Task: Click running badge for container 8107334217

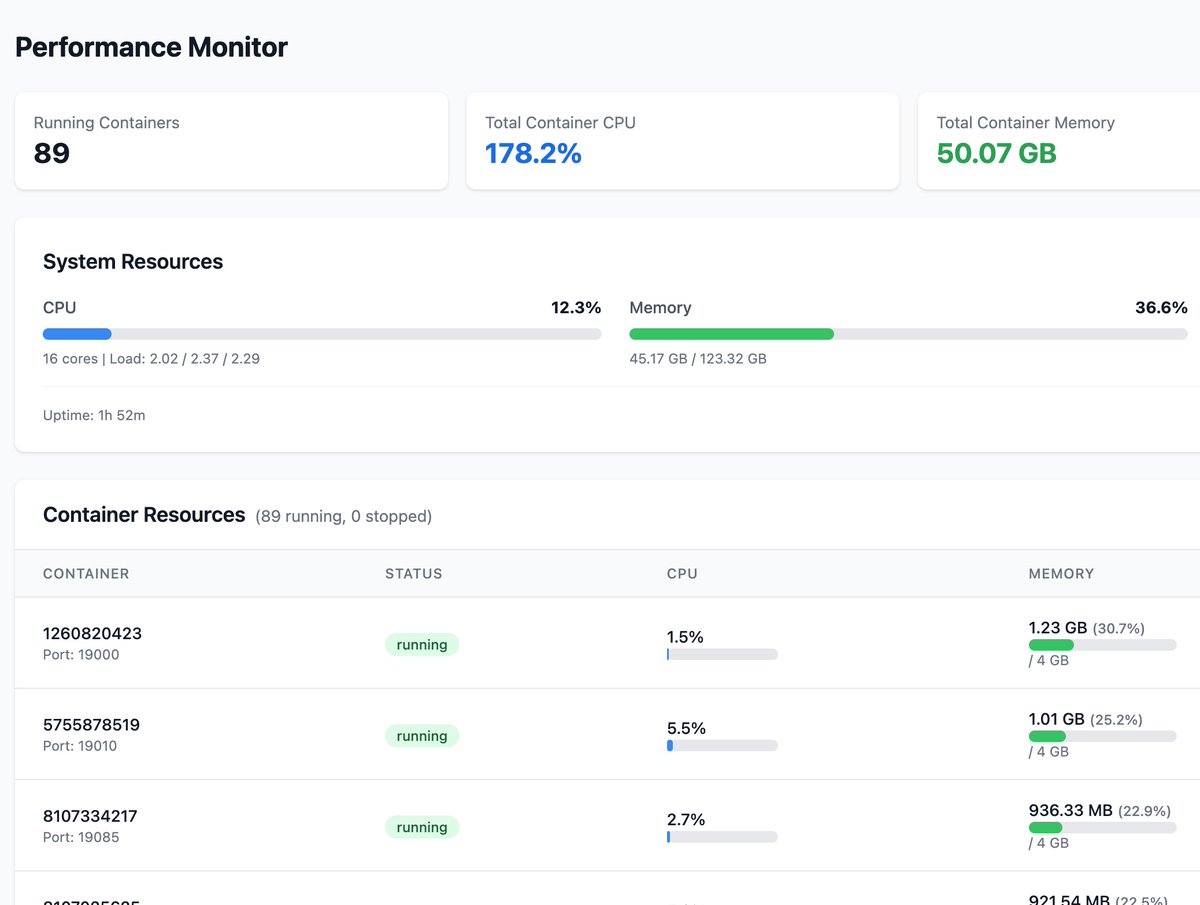Action: [422, 827]
